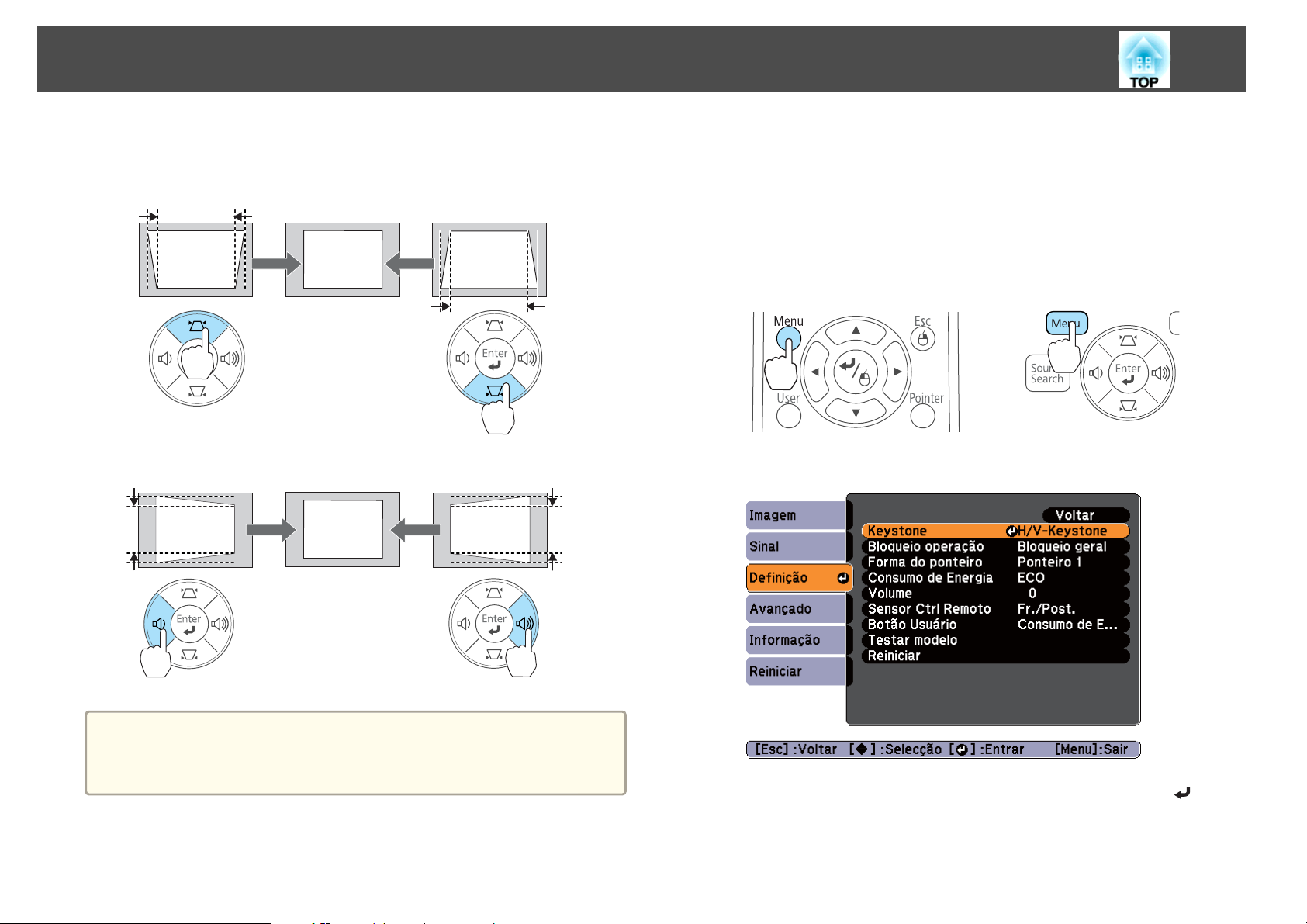
Task: Open the Imagem menu tab
Action: click(797, 515)
